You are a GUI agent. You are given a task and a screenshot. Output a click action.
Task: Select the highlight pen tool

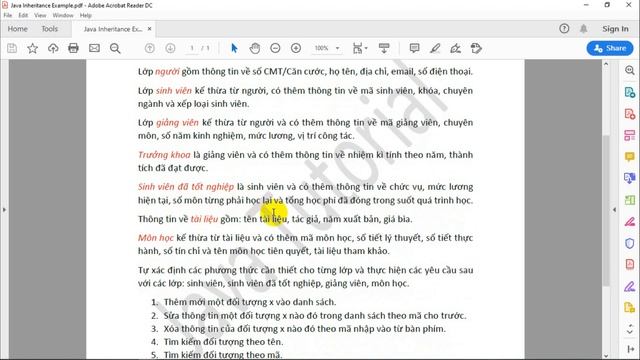tap(435, 48)
